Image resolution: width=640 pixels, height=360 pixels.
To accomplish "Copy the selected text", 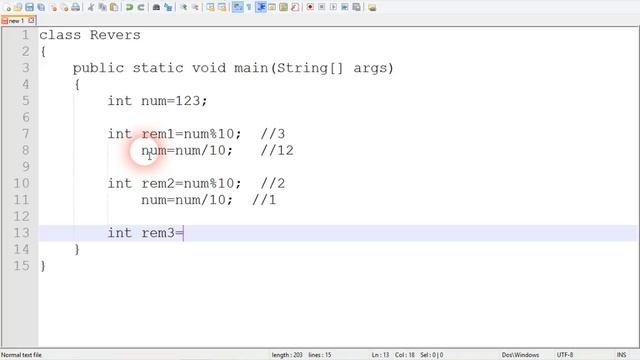I will coord(102,7).
